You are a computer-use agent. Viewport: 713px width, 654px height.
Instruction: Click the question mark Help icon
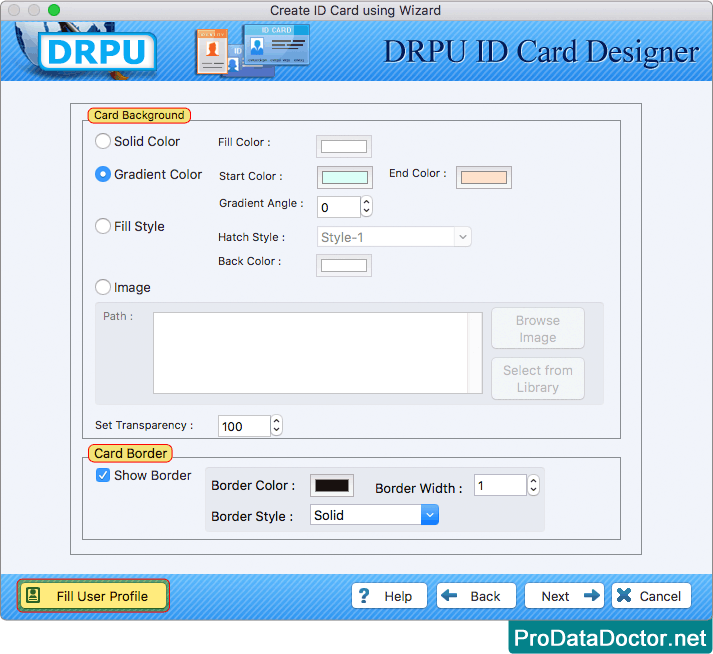[364, 596]
